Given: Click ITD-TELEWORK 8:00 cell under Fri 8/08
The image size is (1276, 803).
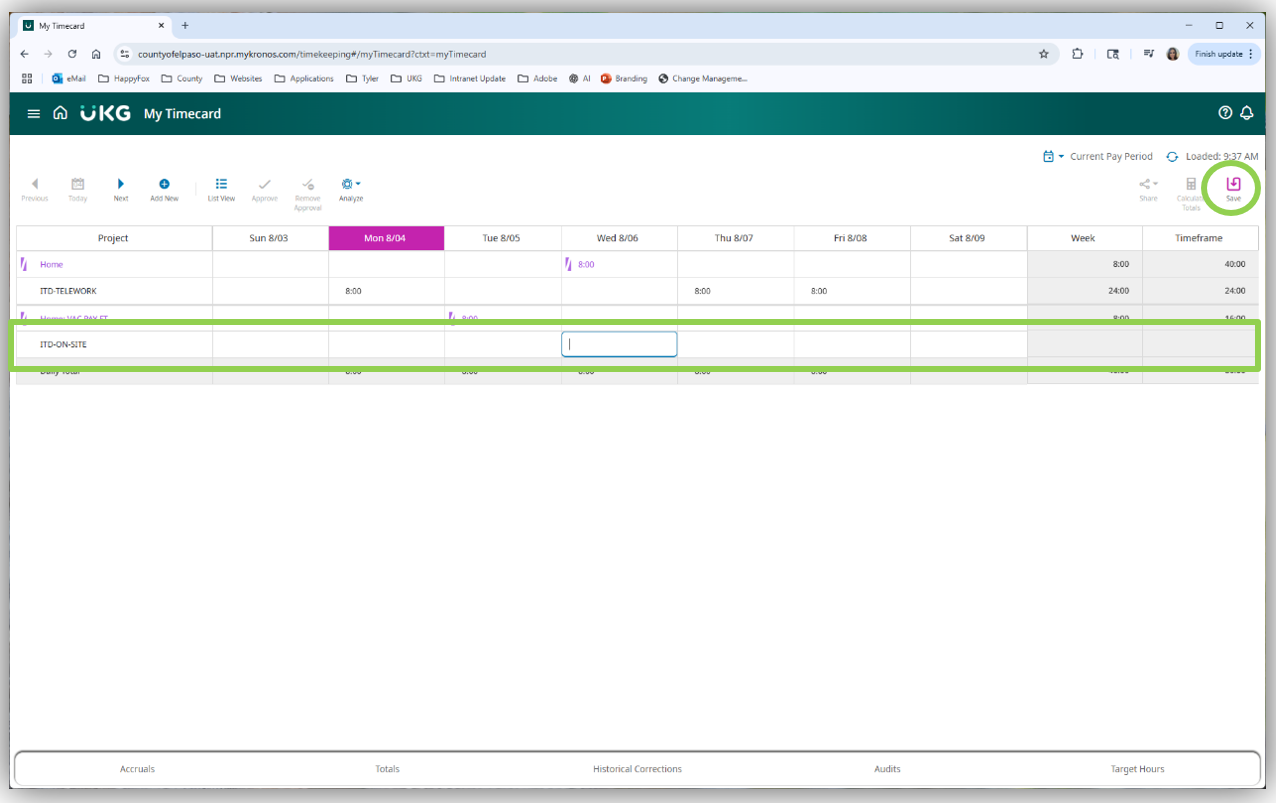Looking at the screenshot, I should (x=852, y=291).
